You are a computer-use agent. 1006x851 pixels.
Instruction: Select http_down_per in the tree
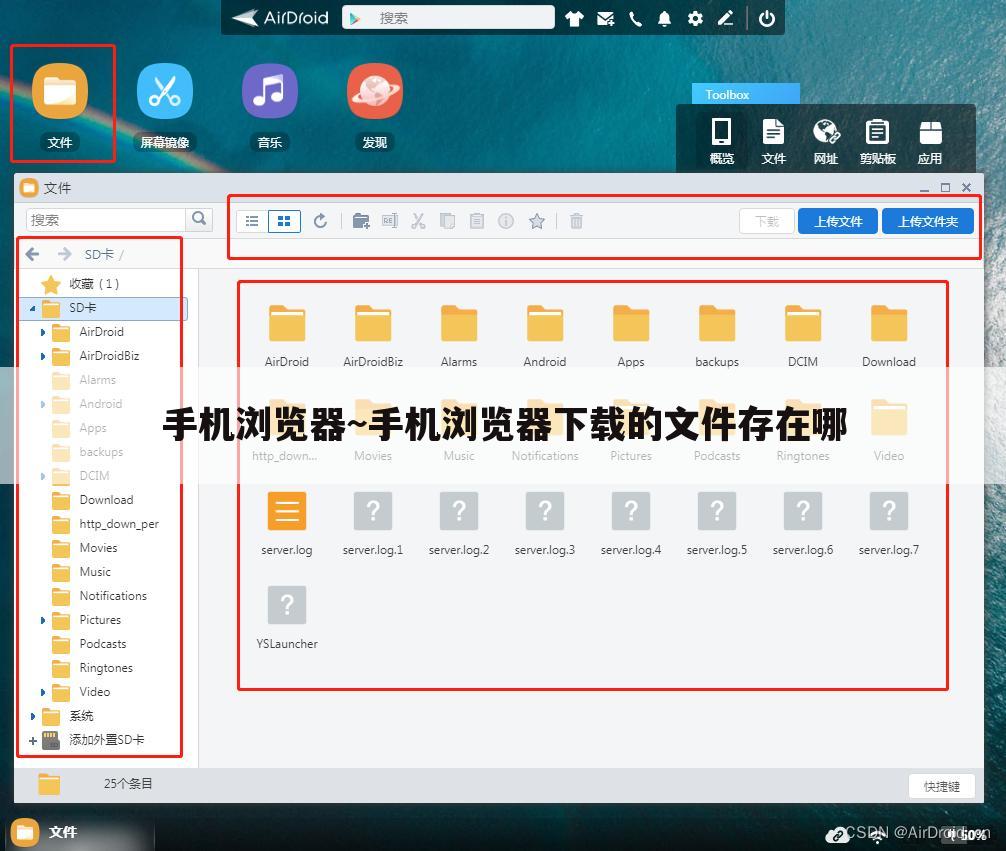coord(119,524)
